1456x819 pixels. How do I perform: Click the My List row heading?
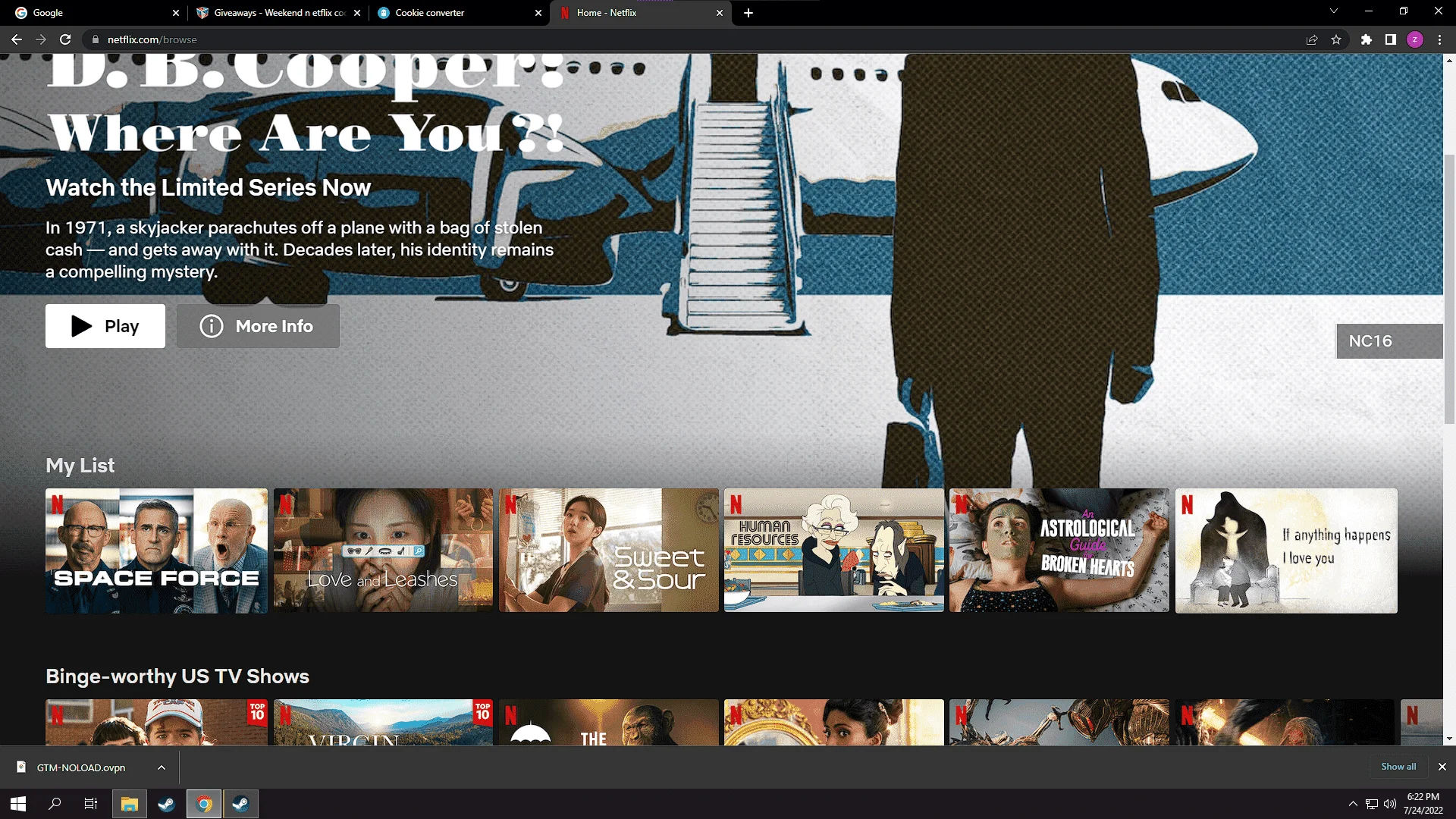80,466
